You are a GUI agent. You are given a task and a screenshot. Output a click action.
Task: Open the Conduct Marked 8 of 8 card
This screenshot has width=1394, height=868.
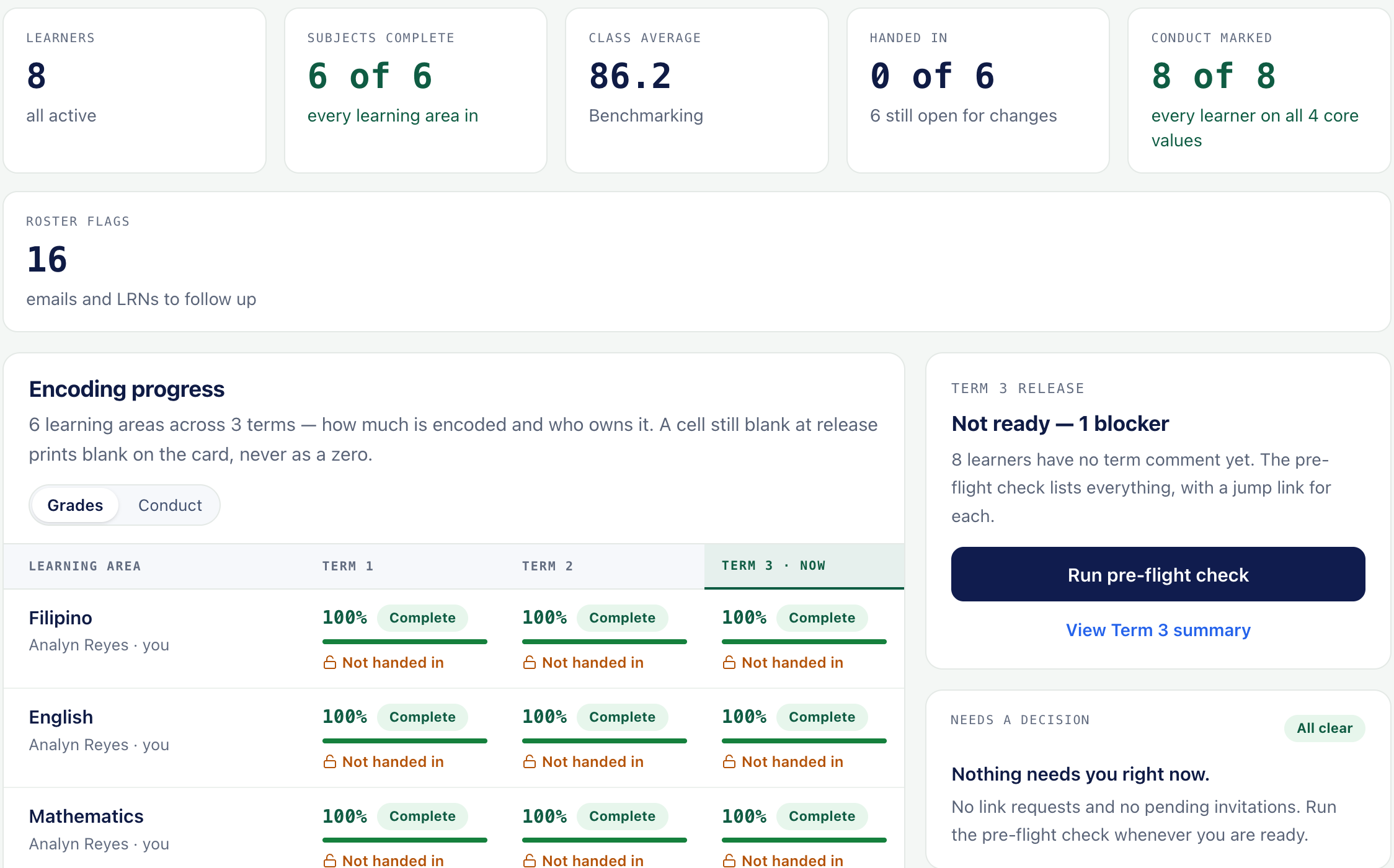point(1259,91)
